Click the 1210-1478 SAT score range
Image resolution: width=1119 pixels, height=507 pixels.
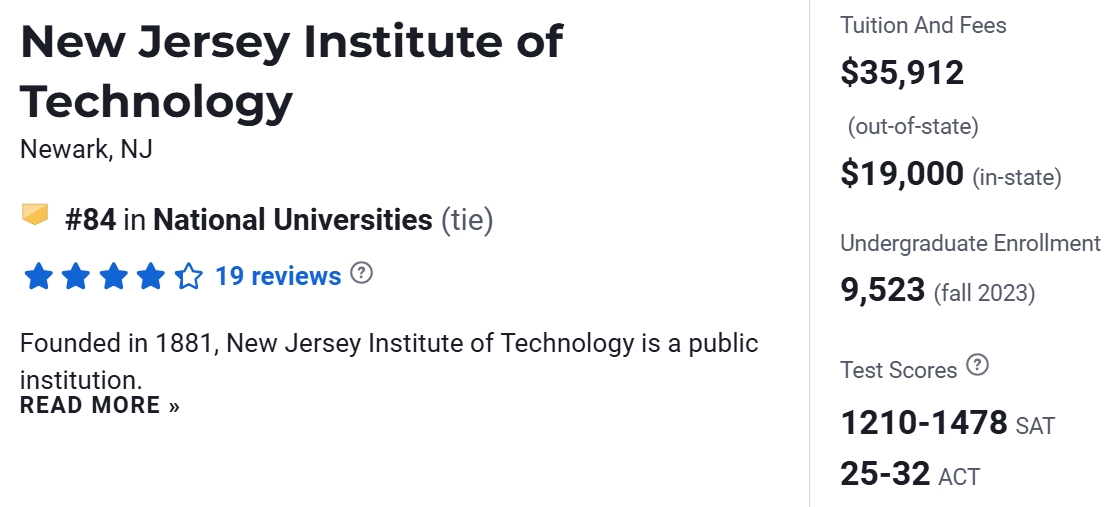(924, 423)
